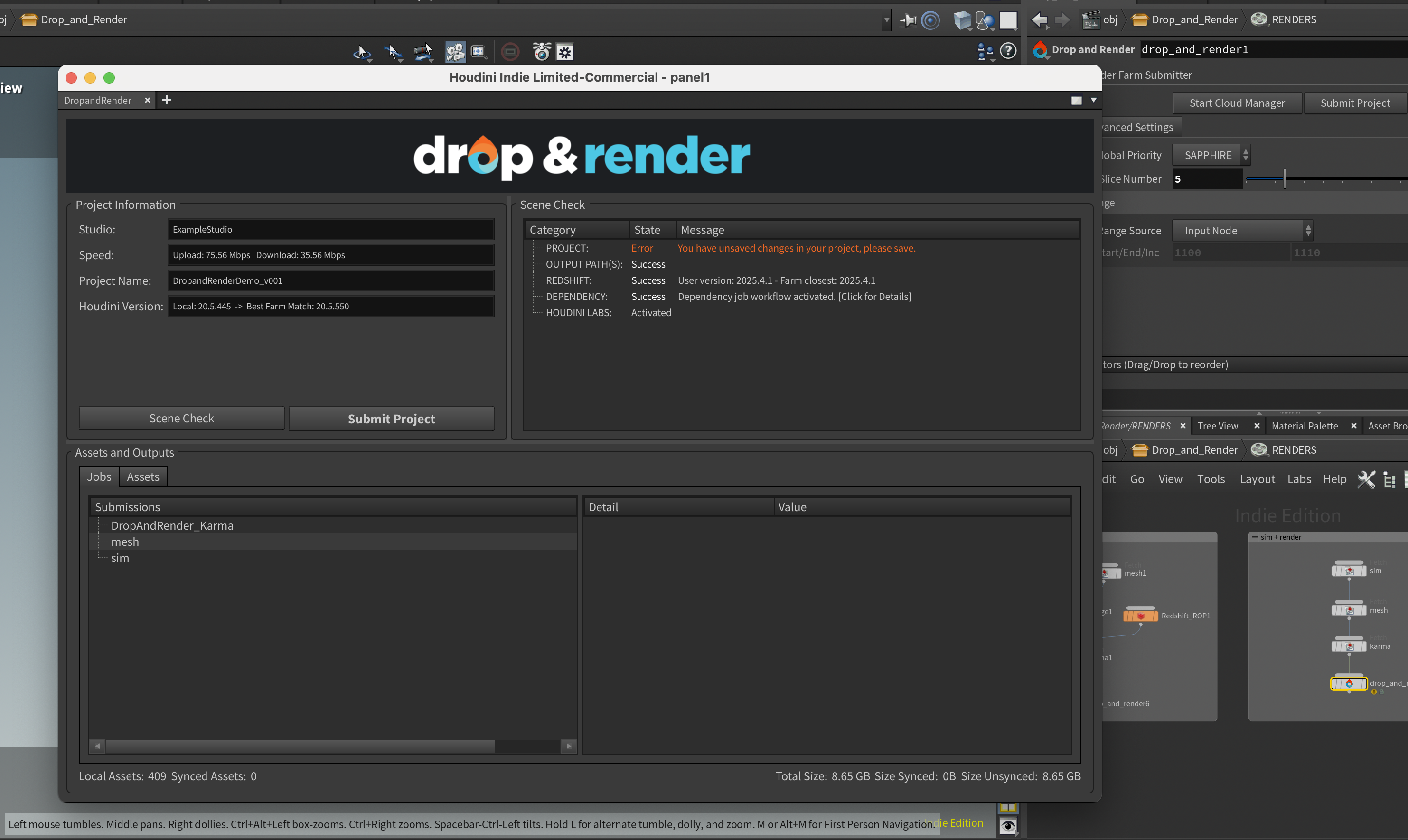Activate the camera handle tool icon
Screen dimensions: 1408x840
point(423,52)
